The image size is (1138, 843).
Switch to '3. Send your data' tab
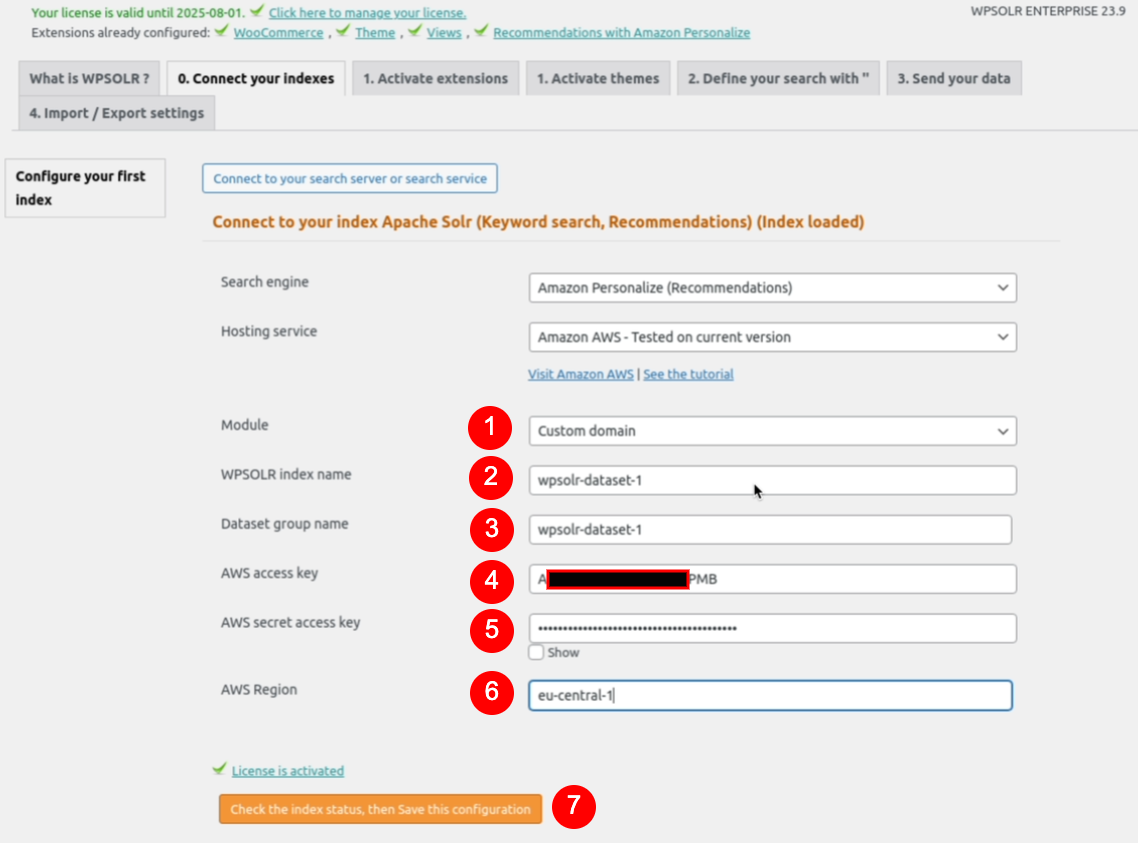click(954, 78)
